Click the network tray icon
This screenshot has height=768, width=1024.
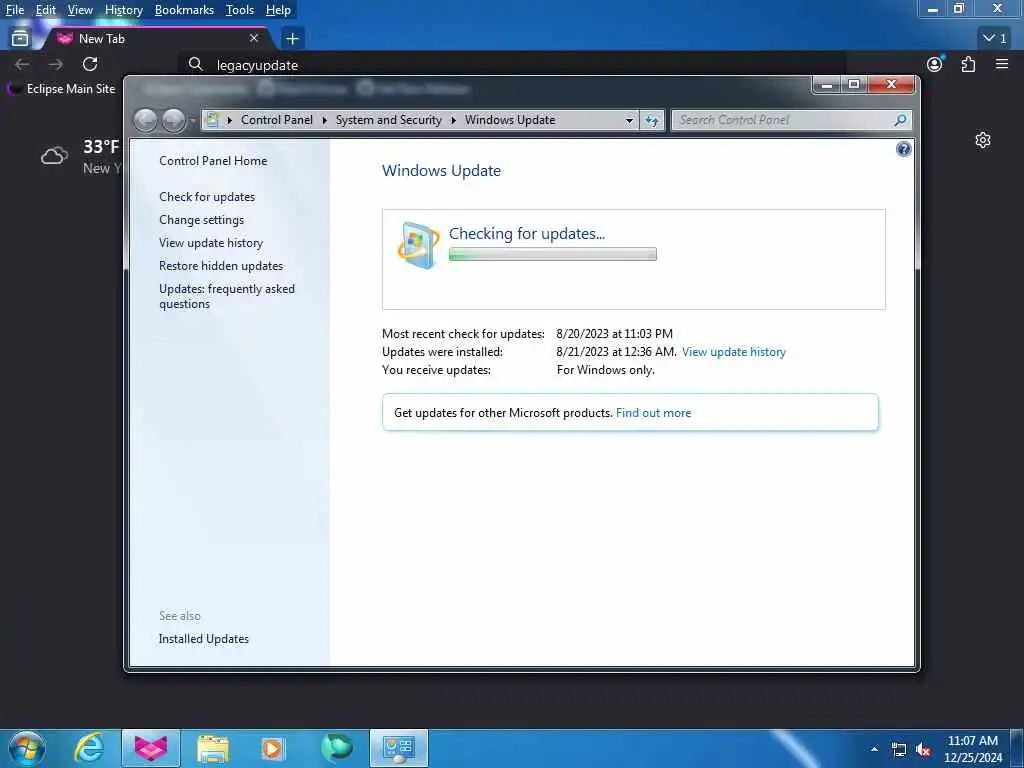click(899, 750)
